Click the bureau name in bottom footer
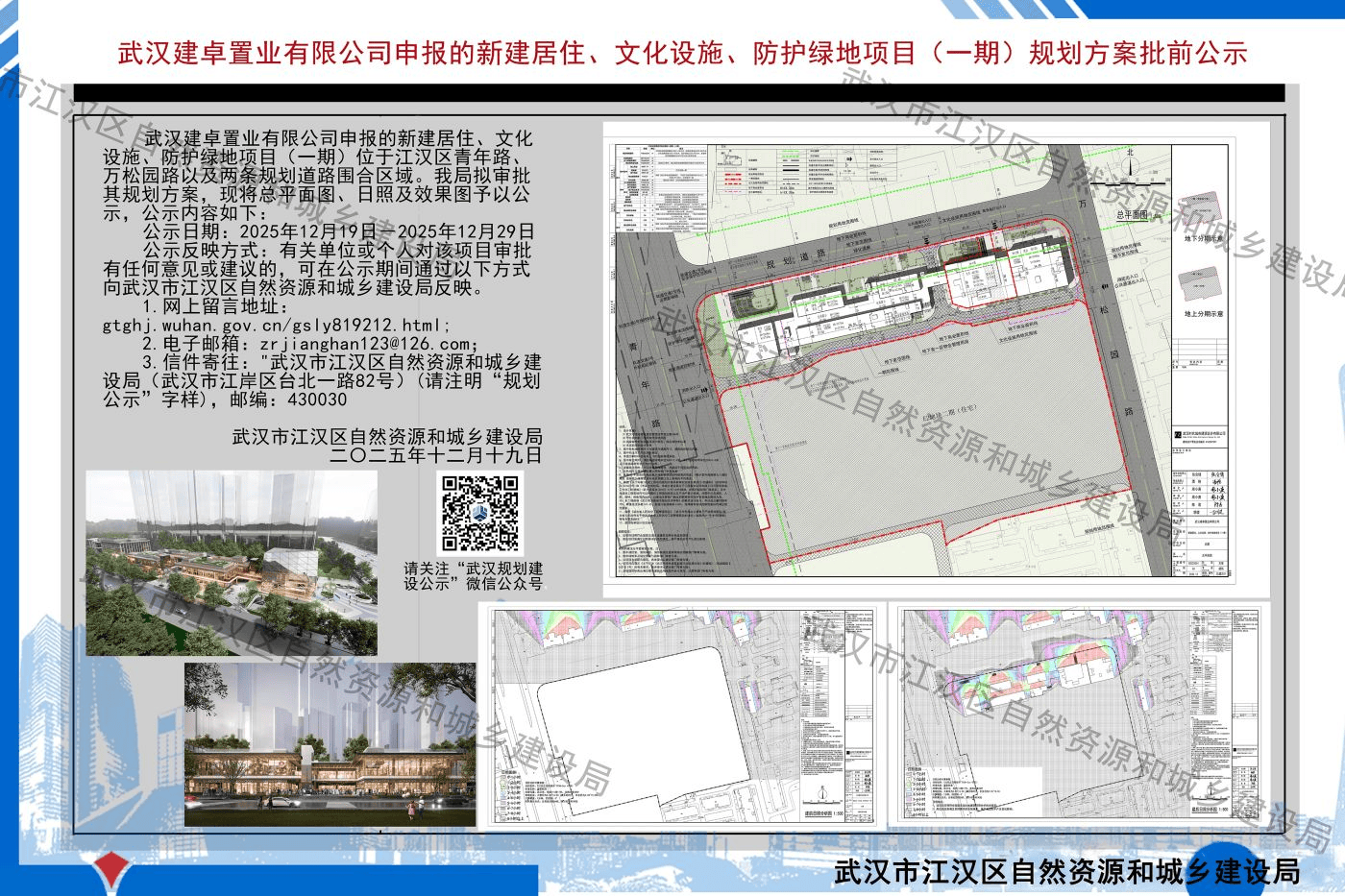1345x896 pixels. click(1066, 872)
